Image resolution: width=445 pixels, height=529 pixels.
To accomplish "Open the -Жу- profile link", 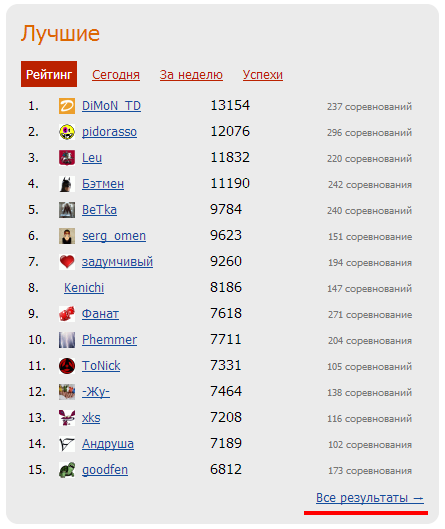I will (96, 392).
